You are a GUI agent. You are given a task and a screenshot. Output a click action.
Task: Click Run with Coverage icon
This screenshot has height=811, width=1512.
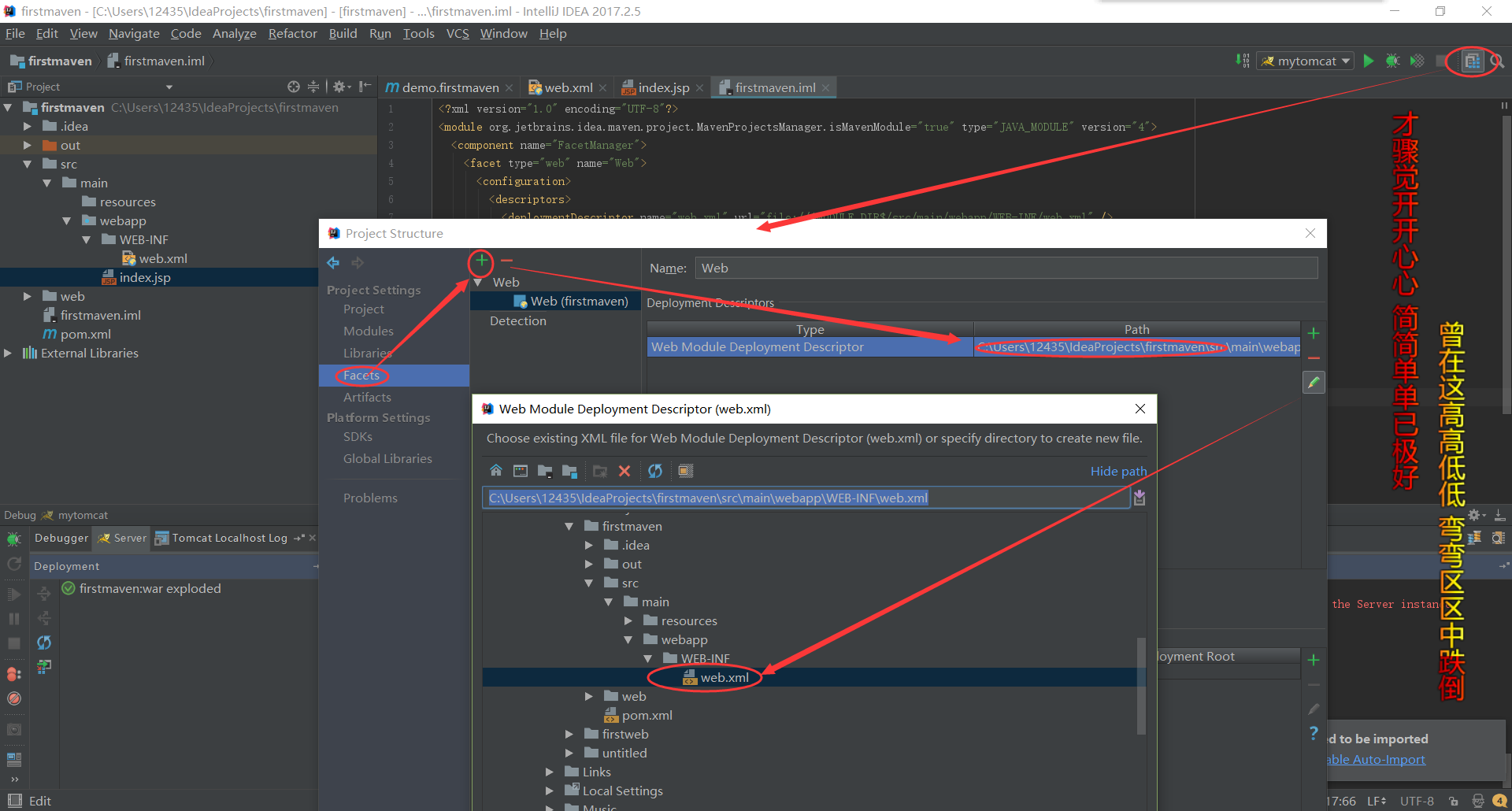[1417, 61]
